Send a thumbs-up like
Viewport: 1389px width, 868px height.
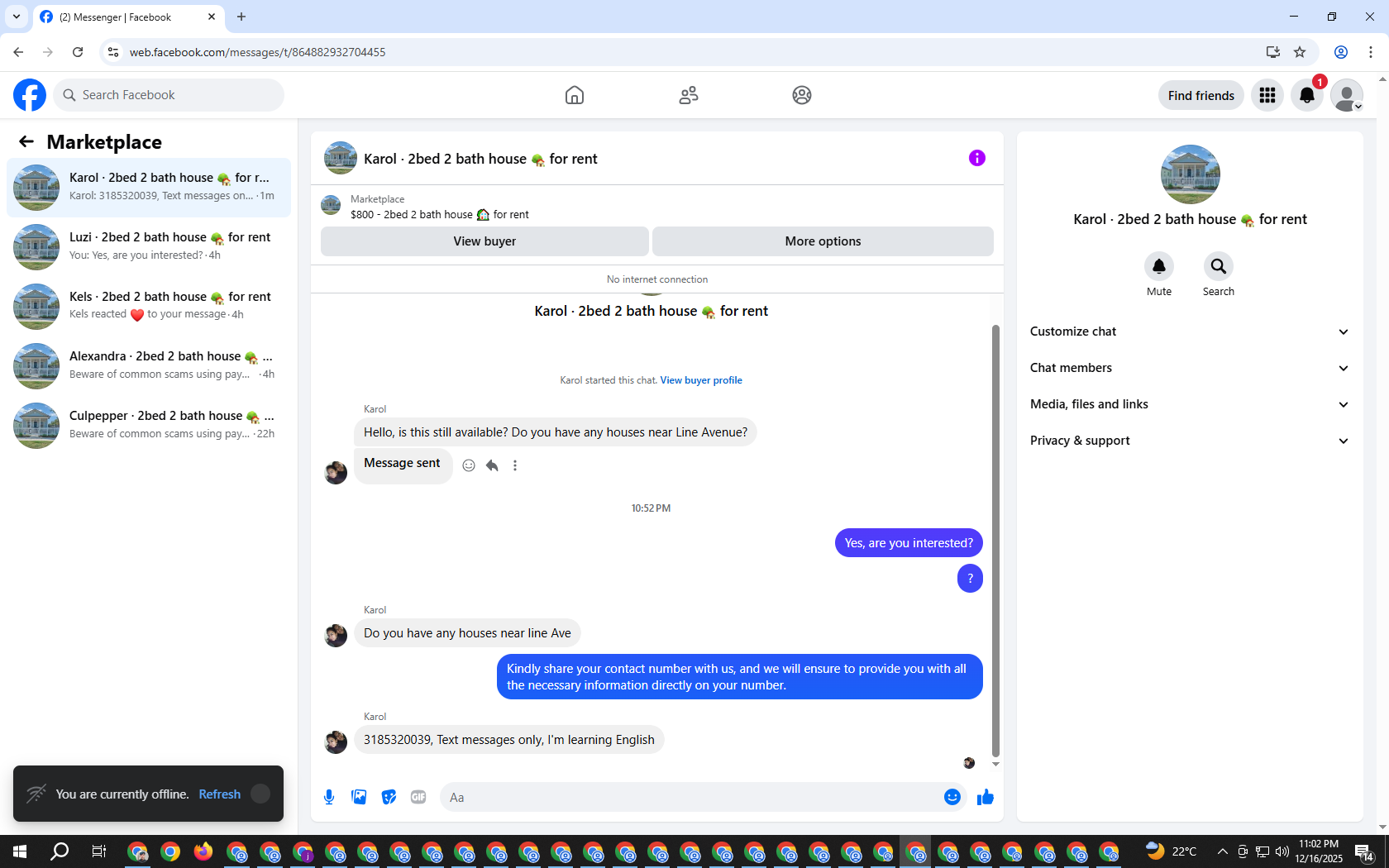coord(986,797)
